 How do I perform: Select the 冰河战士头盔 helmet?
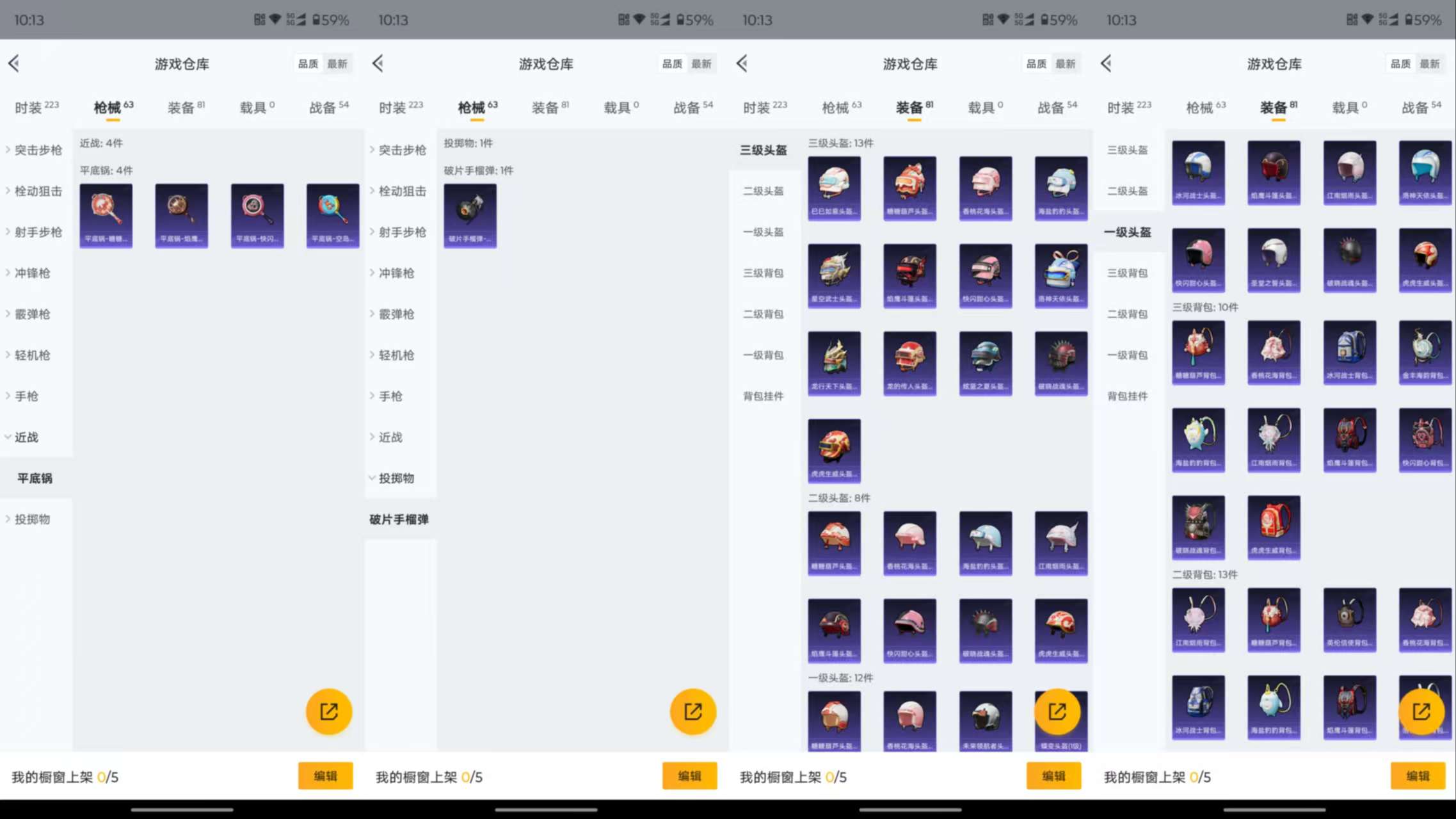coord(1199,173)
